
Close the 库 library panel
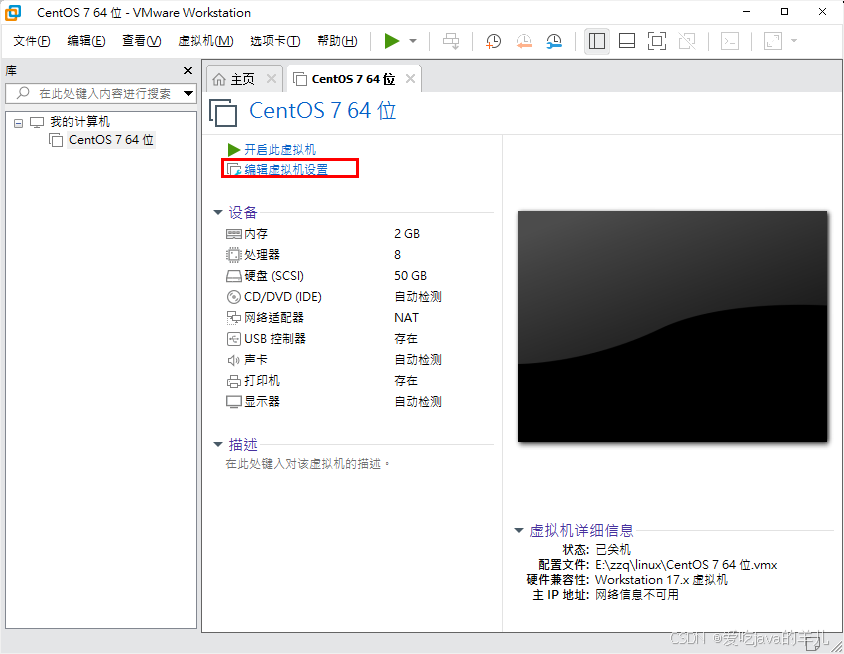click(x=188, y=71)
